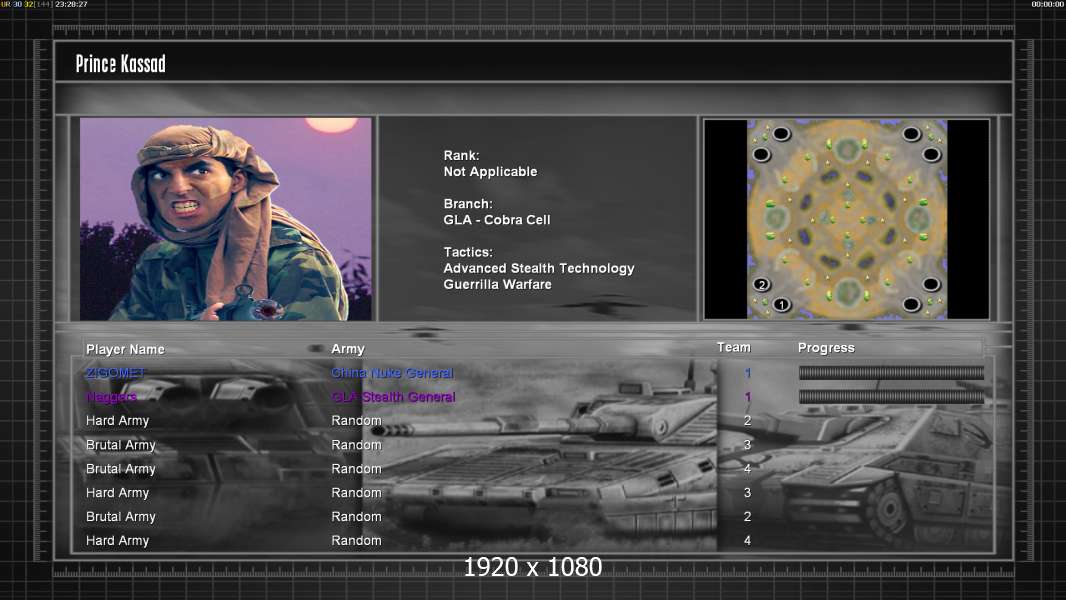Click 'GLA Stealth General' army entry
Image resolution: width=1066 pixels, height=600 pixels.
click(393, 397)
